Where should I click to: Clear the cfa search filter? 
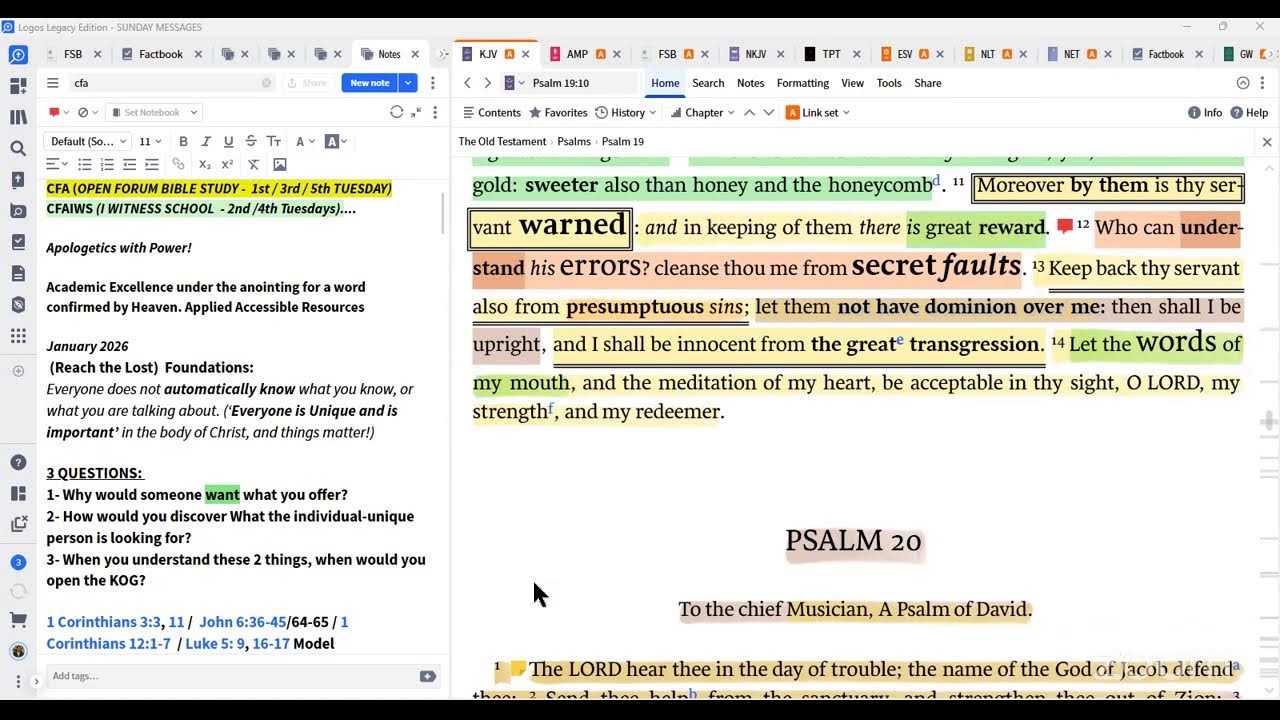tap(267, 83)
